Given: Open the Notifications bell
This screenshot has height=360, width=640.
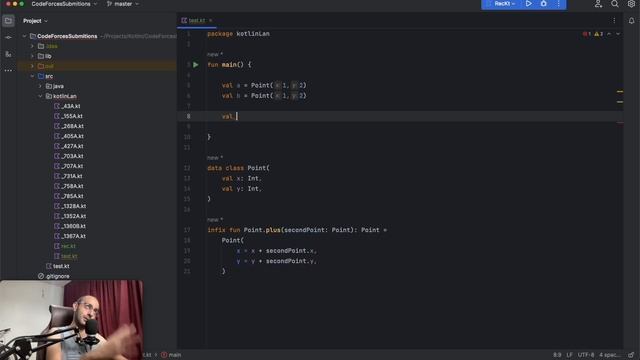Looking at the screenshot, I should pos(631,21).
